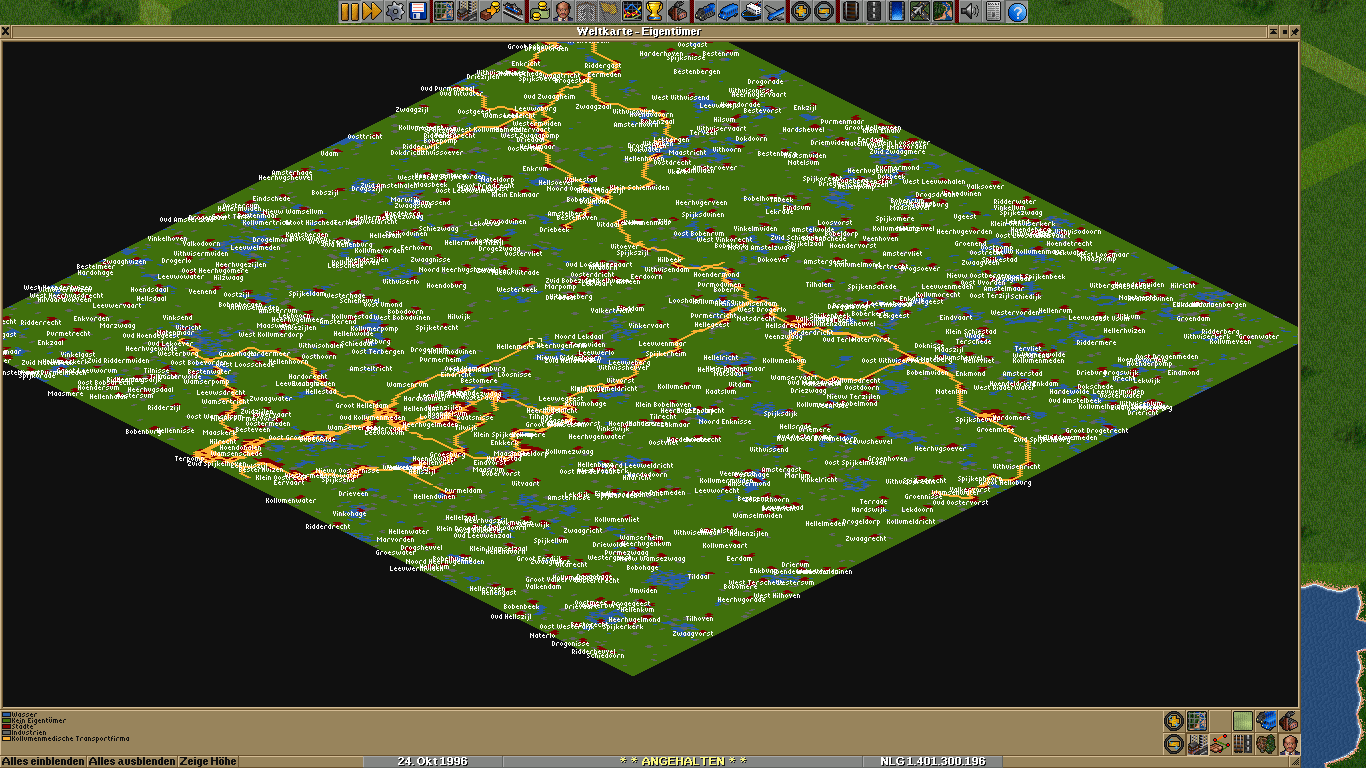Pause the game with the toolbar pause button
1366x768 pixels.
[349, 12]
